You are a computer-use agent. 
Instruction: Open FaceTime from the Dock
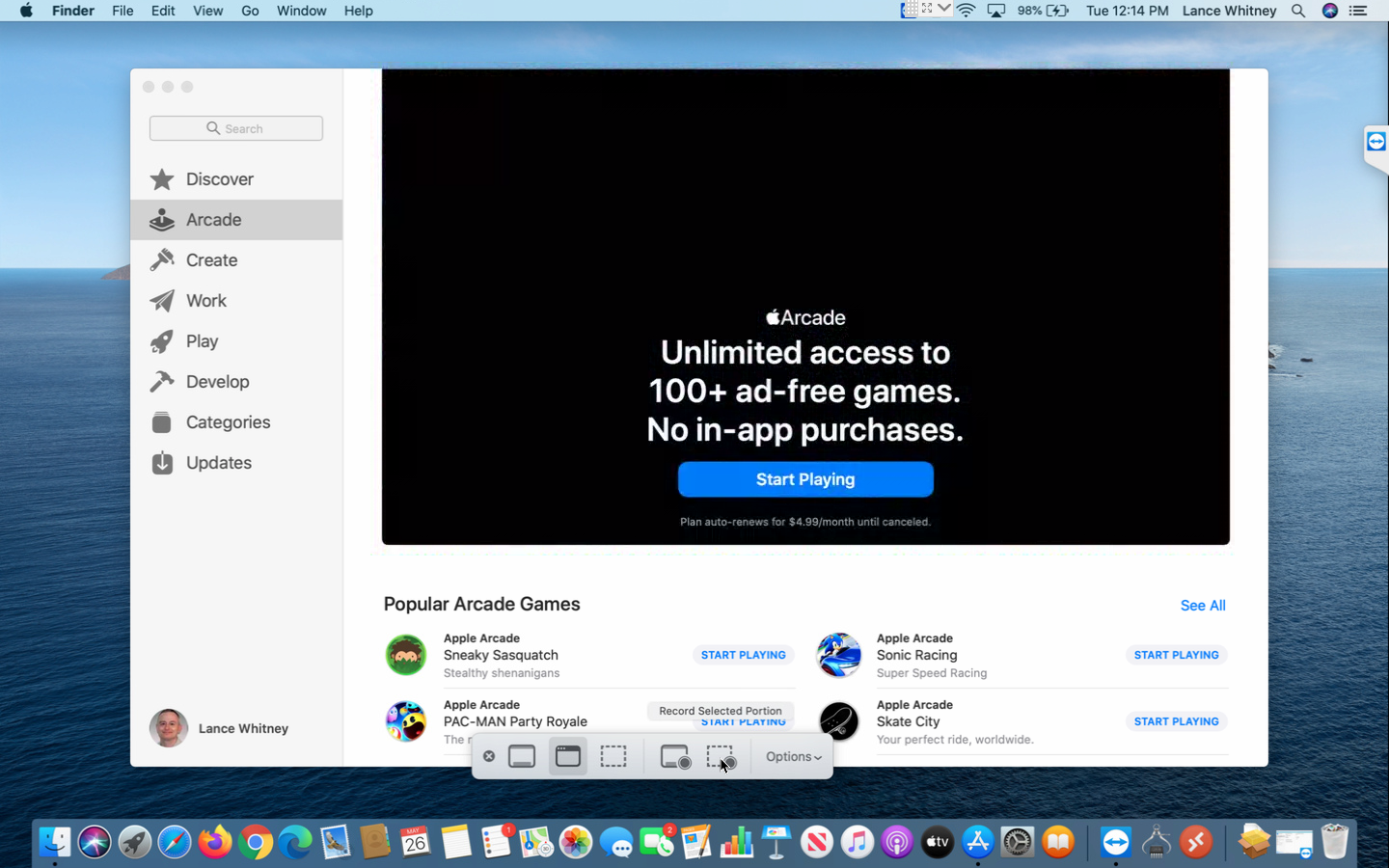pyautogui.click(x=656, y=842)
